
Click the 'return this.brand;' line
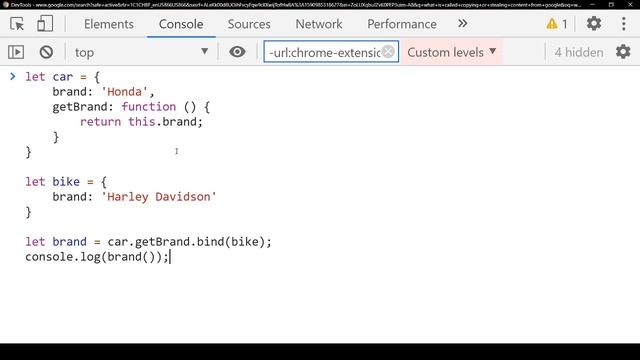[x=141, y=122]
